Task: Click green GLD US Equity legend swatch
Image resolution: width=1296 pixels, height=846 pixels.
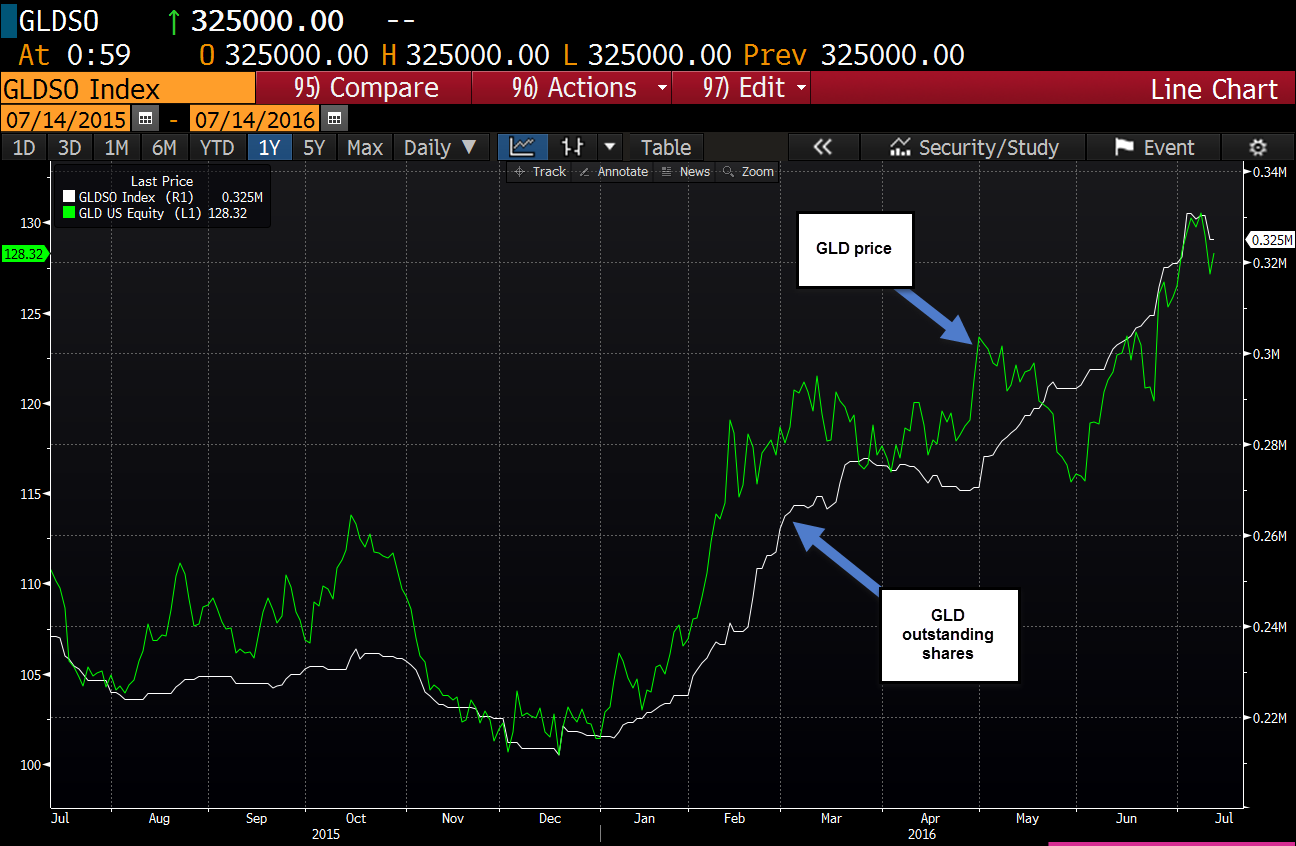Action: click(x=68, y=213)
